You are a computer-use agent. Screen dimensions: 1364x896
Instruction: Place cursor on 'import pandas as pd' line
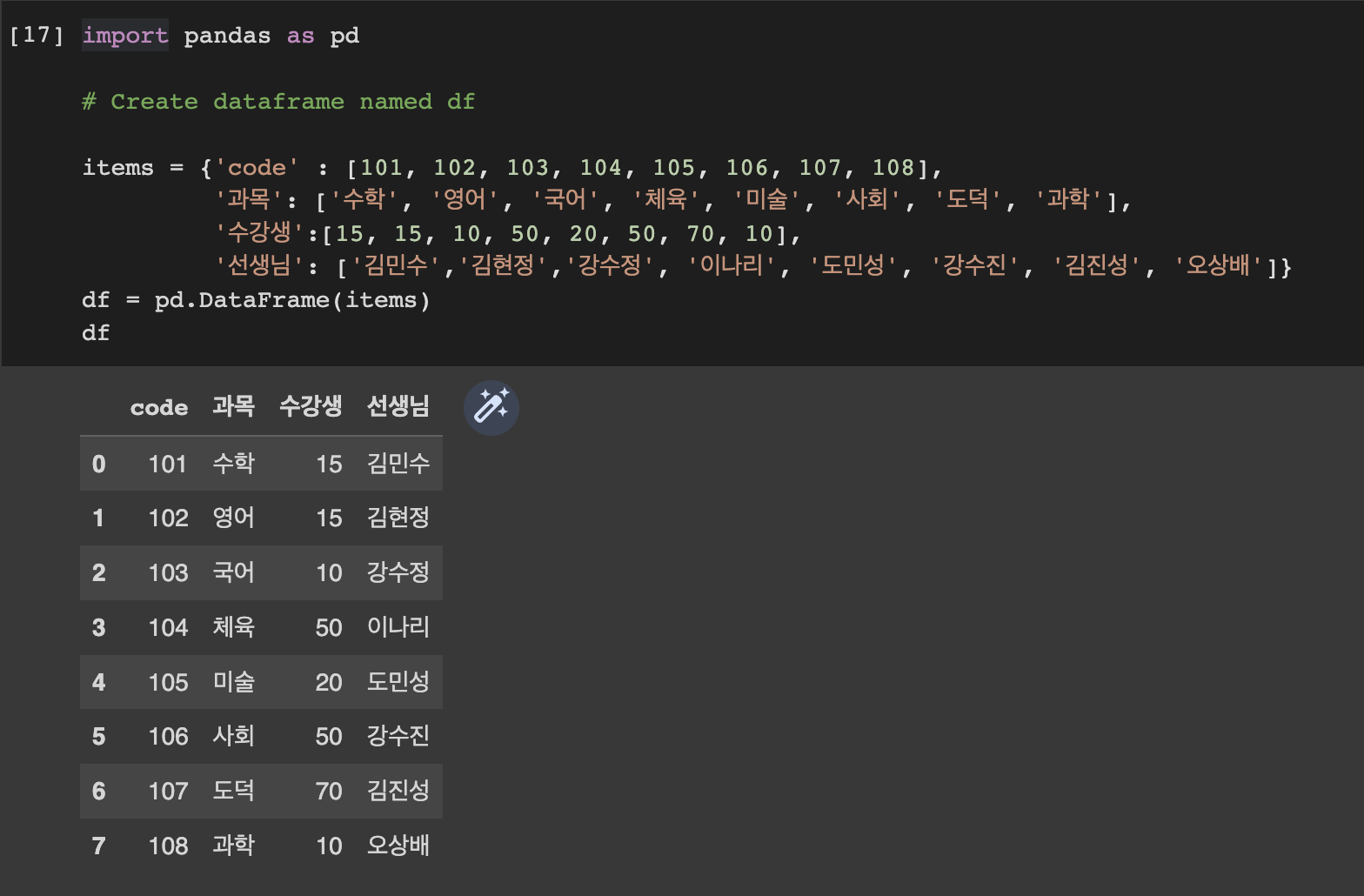[221, 36]
